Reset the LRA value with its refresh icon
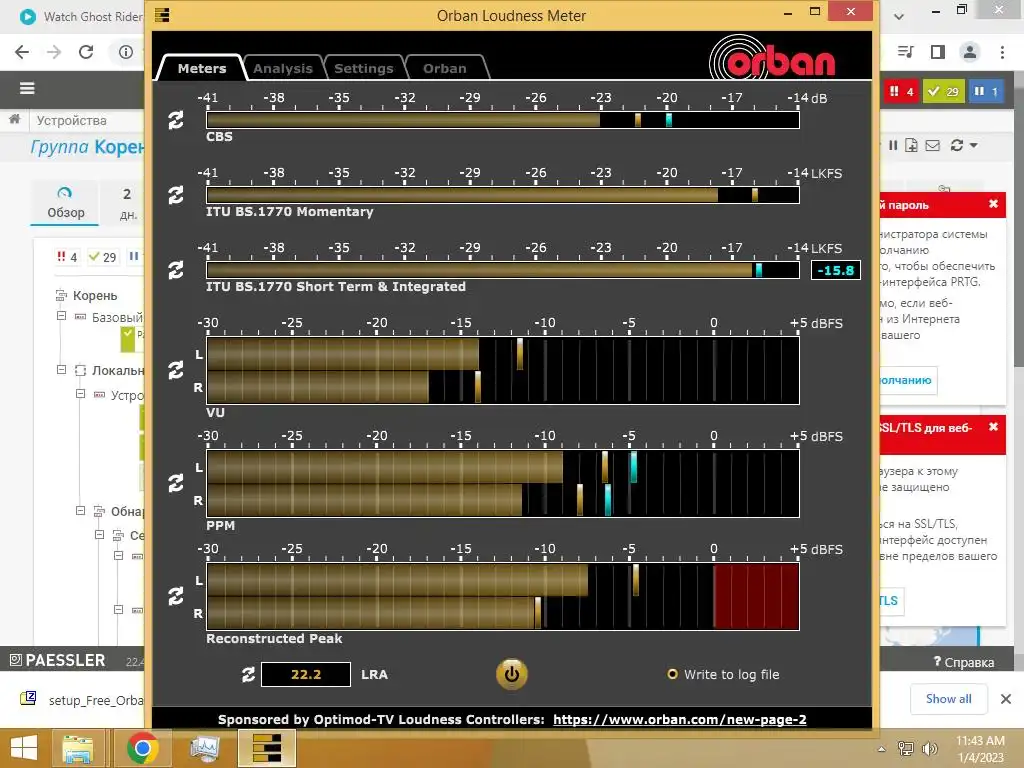 pyautogui.click(x=248, y=675)
